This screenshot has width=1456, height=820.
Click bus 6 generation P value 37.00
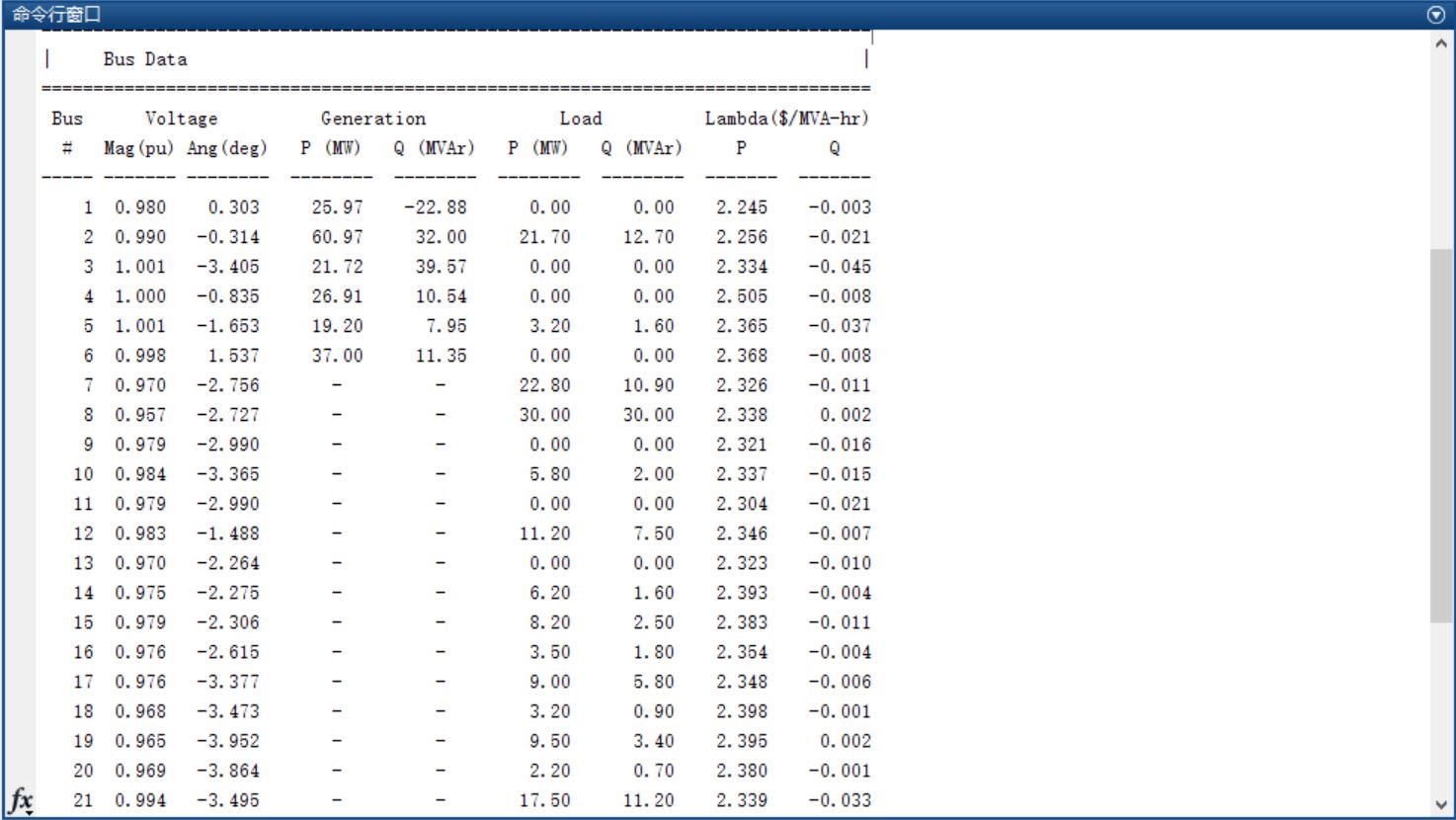(x=338, y=356)
